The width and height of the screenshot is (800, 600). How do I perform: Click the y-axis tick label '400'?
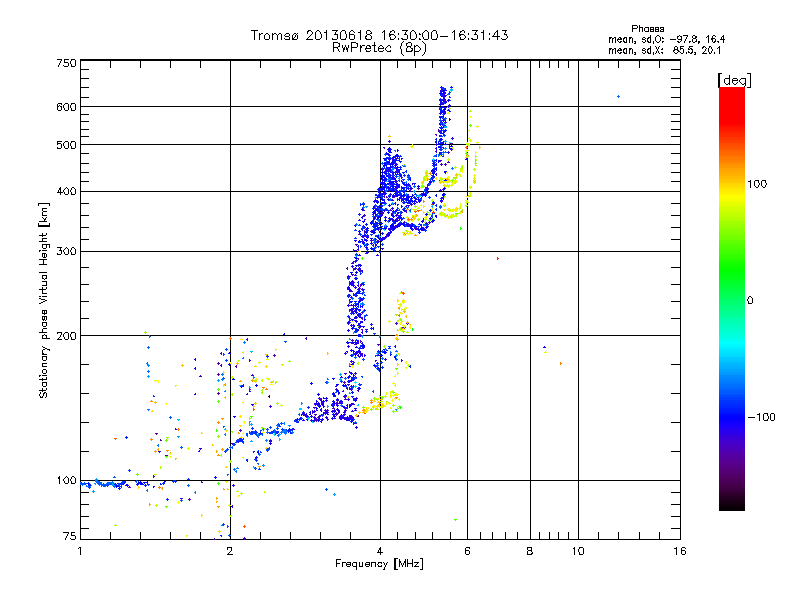[66, 191]
